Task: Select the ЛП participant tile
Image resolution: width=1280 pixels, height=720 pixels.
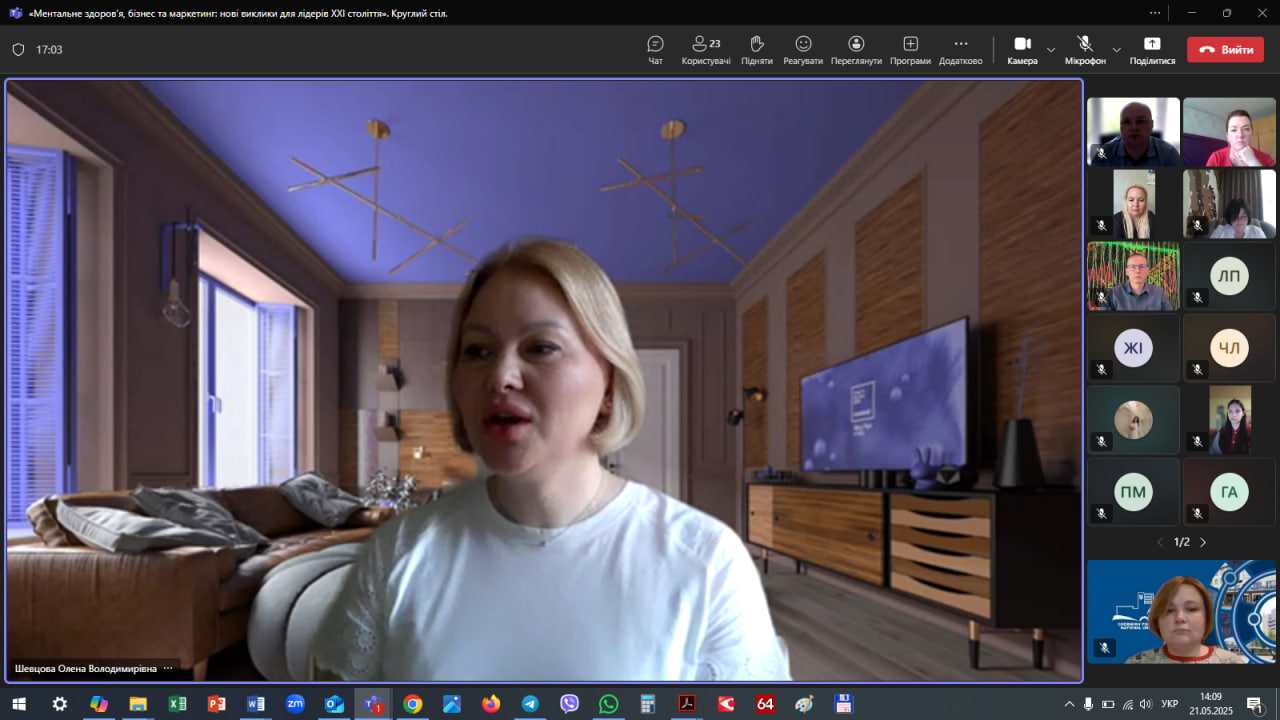Action: pyautogui.click(x=1229, y=277)
